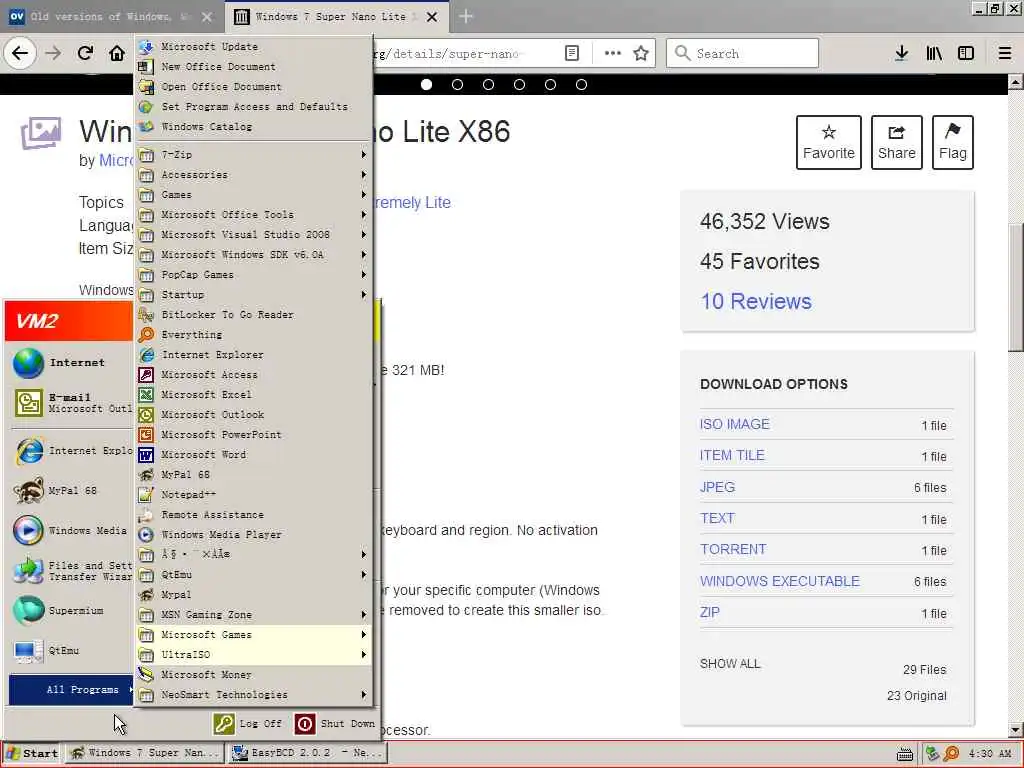Select the sixth carousel dot
The height and width of the screenshot is (768, 1024).
tap(581, 84)
